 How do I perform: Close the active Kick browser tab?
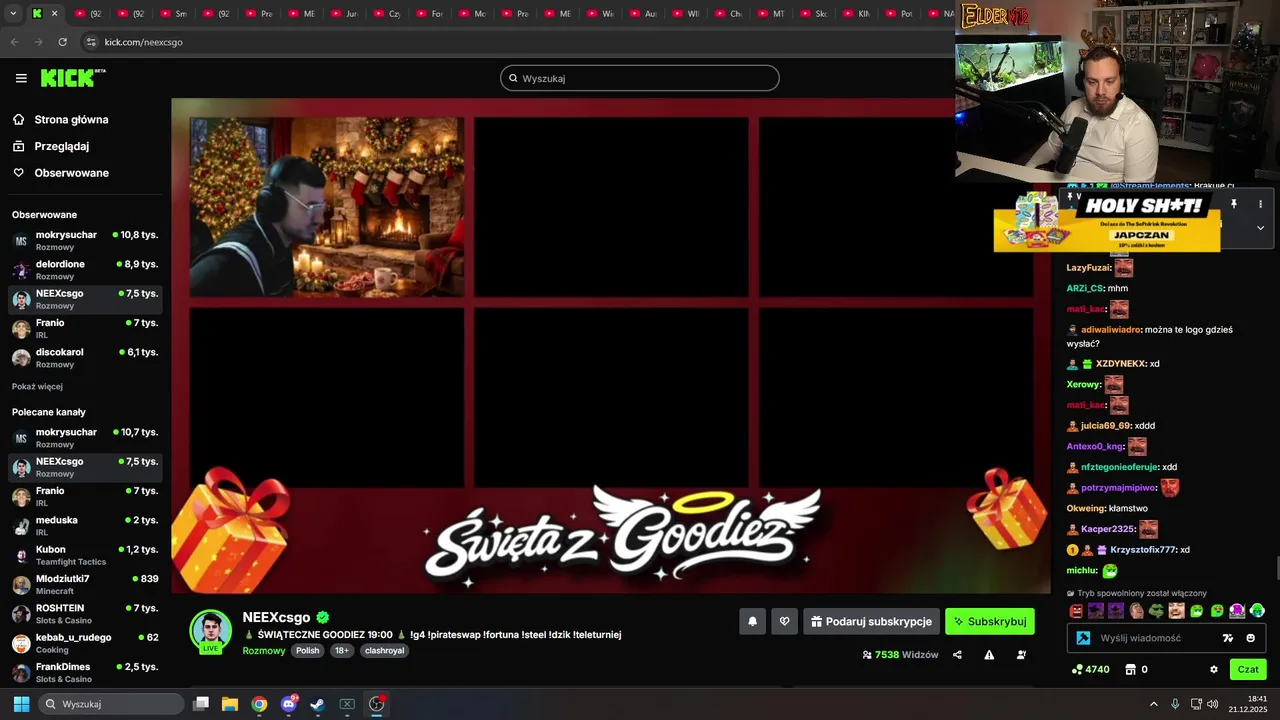55,14
